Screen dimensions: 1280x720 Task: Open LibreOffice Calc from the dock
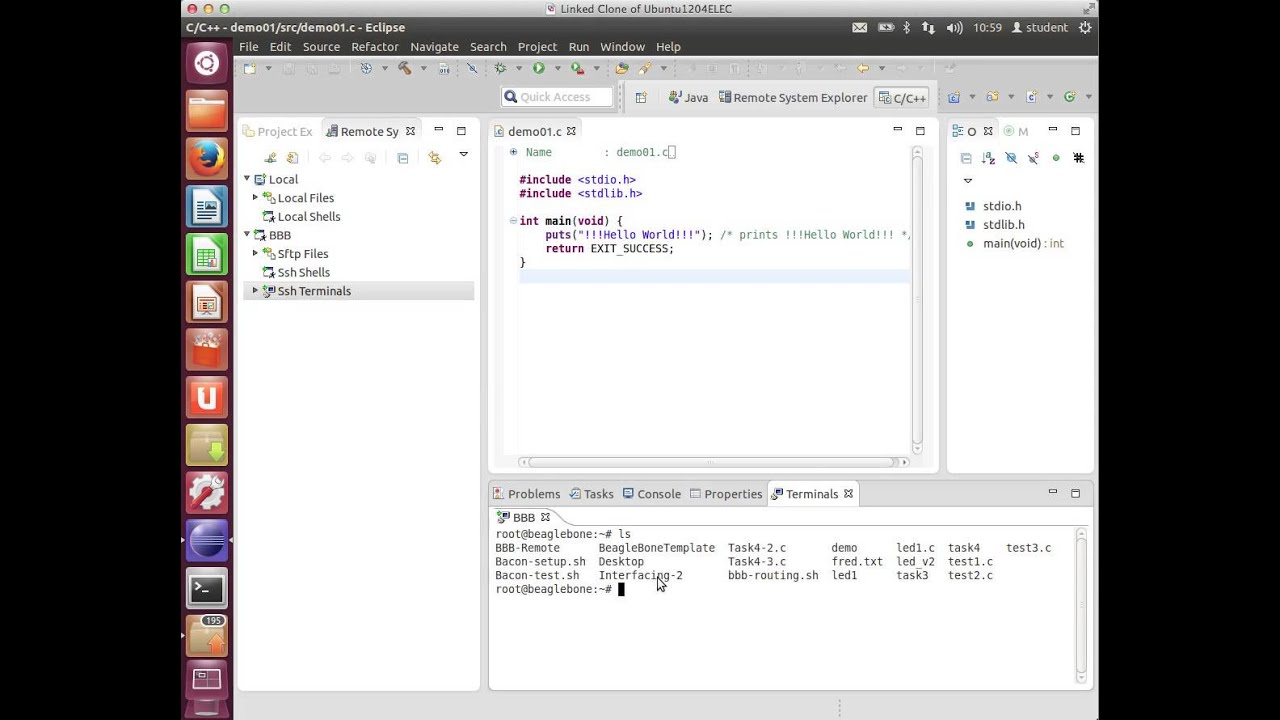[207, 254]
